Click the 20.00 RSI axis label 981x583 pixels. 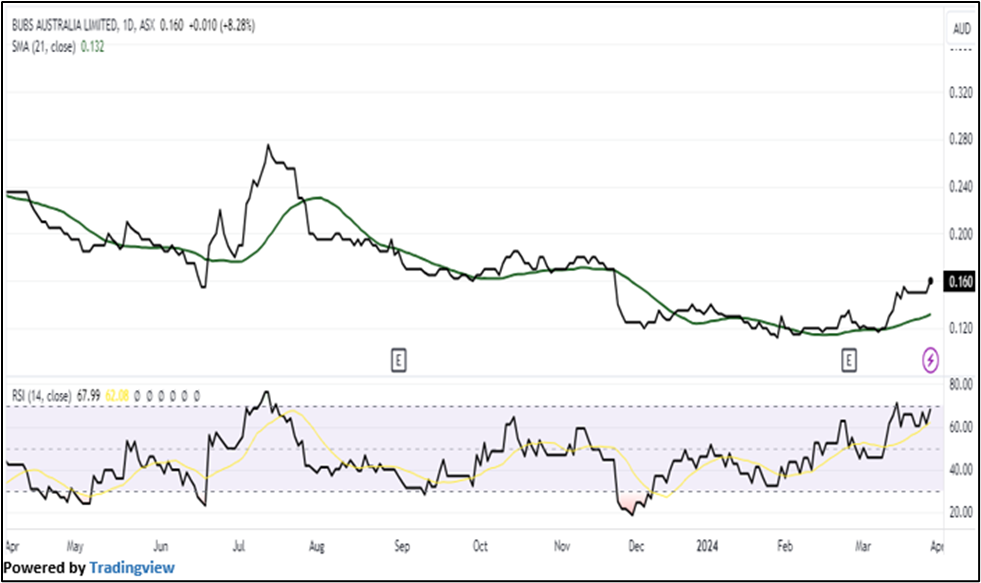(961, 512)
